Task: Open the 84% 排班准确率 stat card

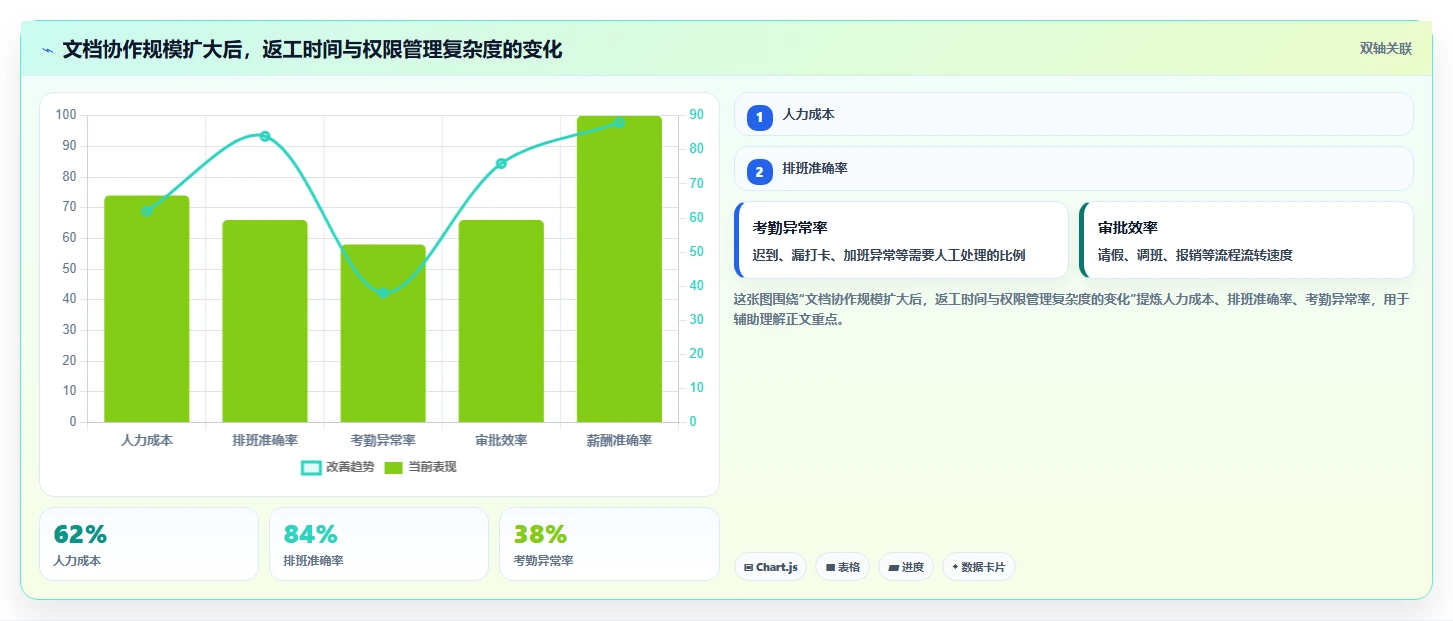Action: [379, 544]
